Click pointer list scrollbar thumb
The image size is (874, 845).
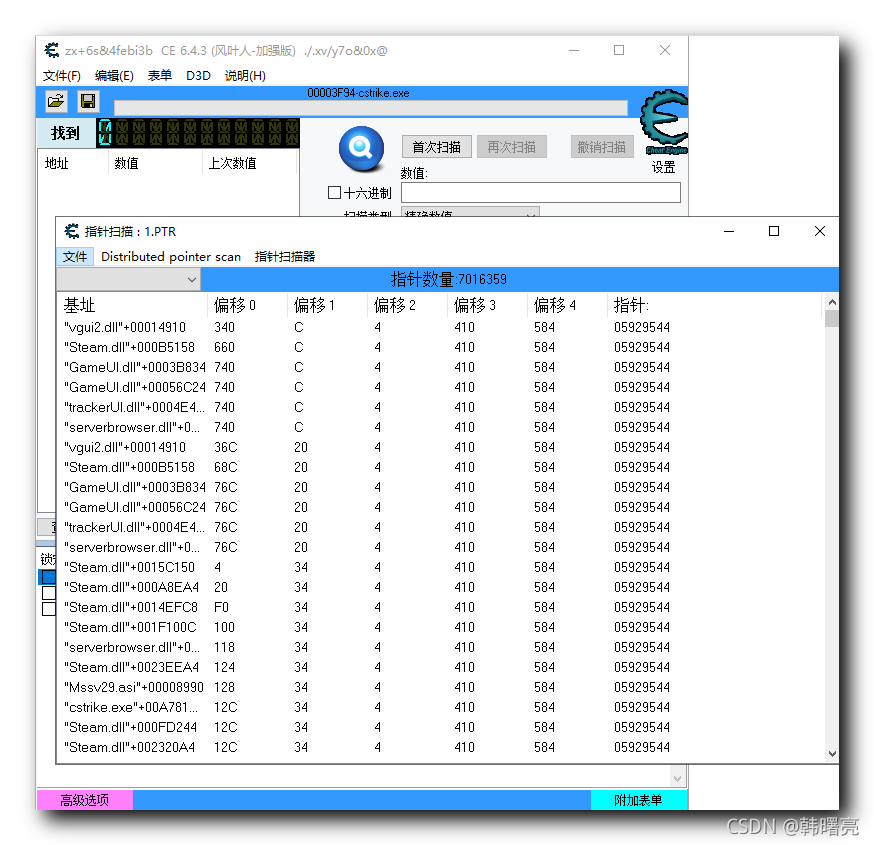[832, 318]
